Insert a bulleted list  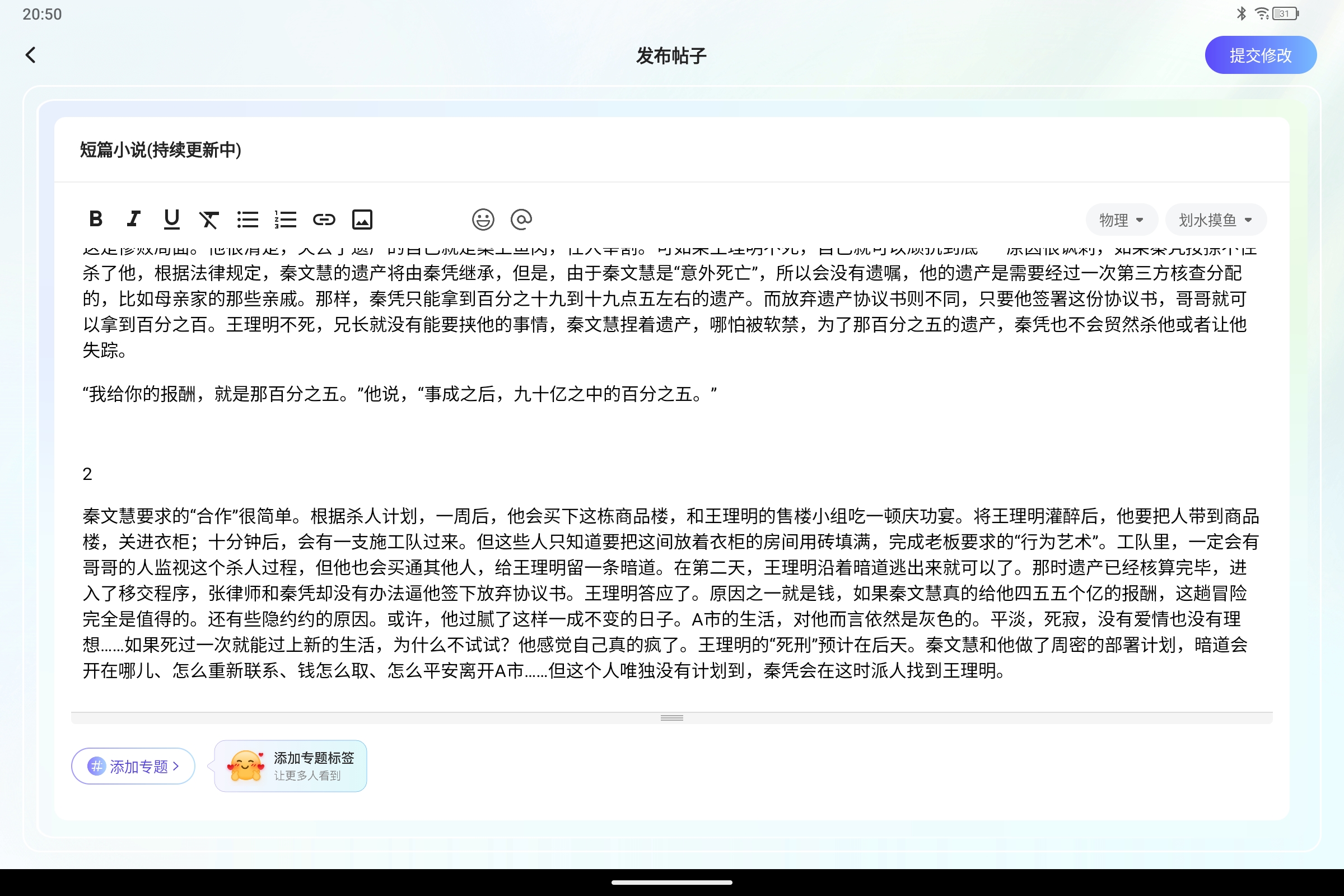pos(248,219)
